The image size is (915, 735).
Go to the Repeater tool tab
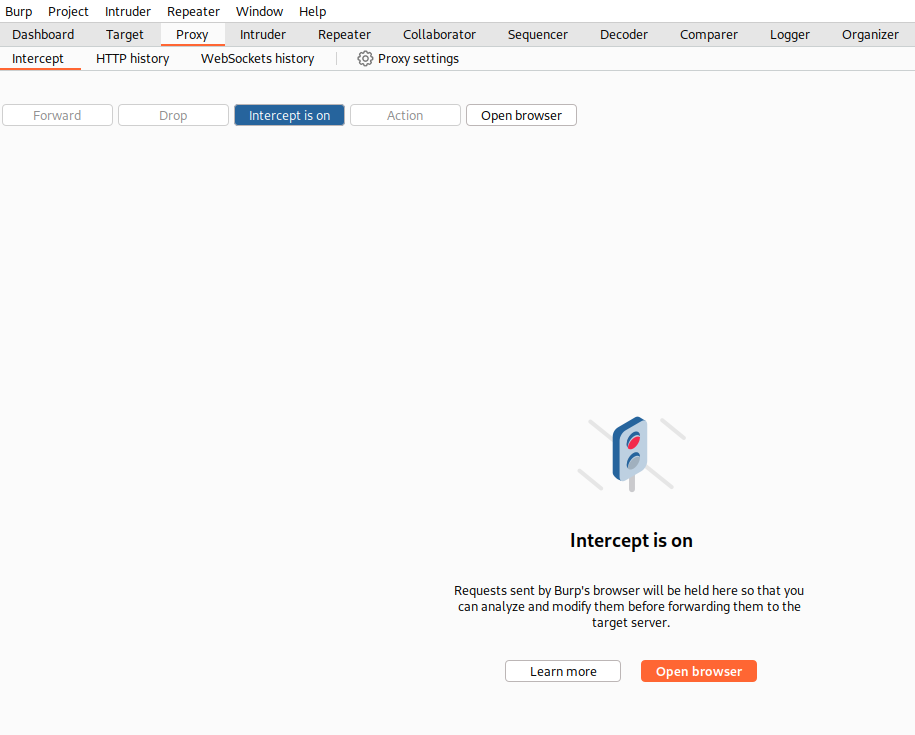[x=344, y=35]
